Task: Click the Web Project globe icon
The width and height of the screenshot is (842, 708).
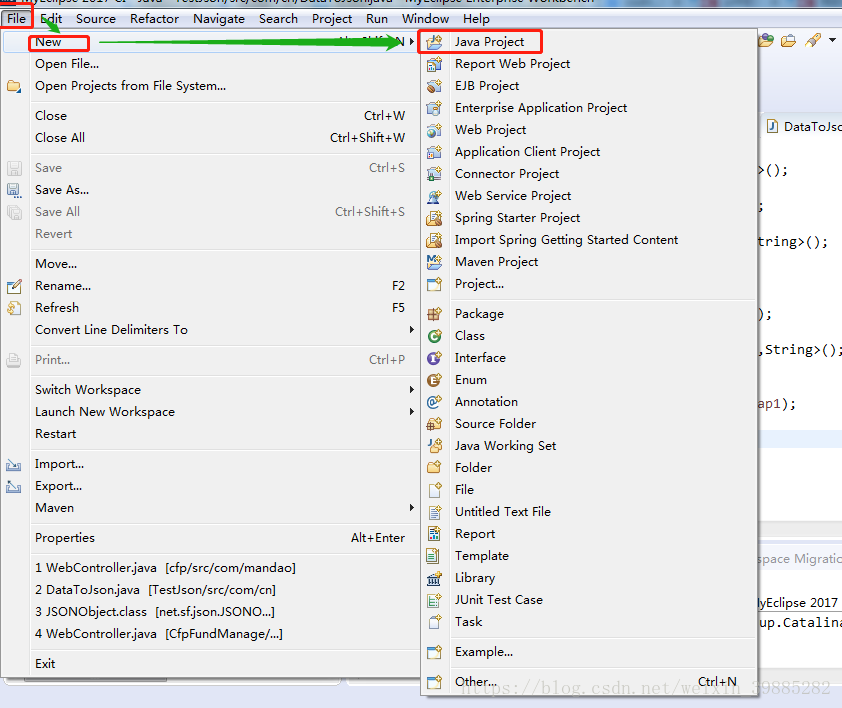Action: point(434,130)
